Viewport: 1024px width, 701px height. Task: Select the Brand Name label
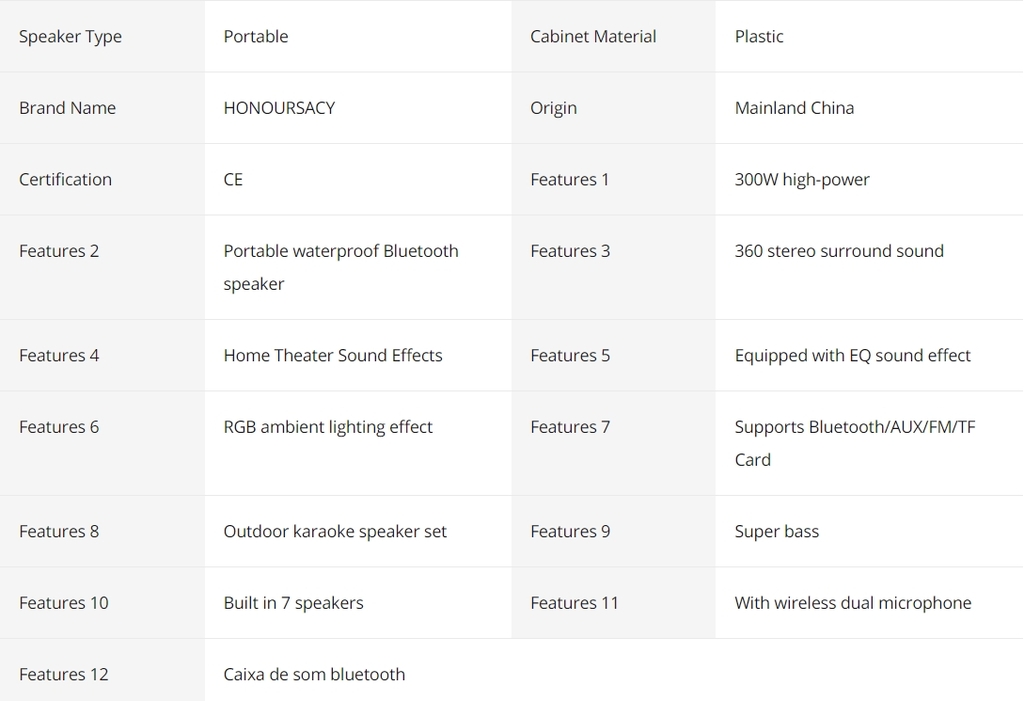tap(67, 108)
